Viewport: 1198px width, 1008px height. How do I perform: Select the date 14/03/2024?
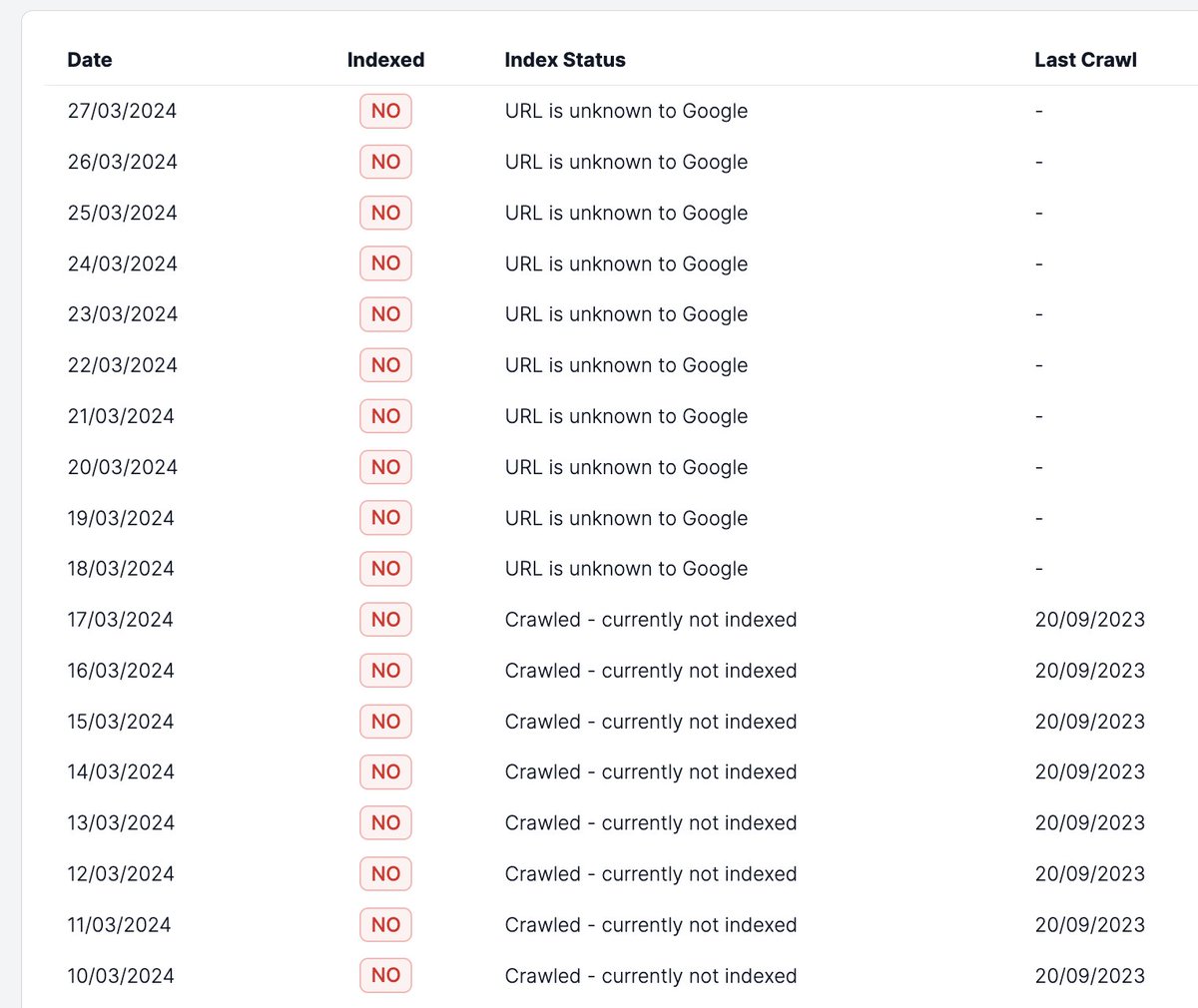tap(121, 771)
